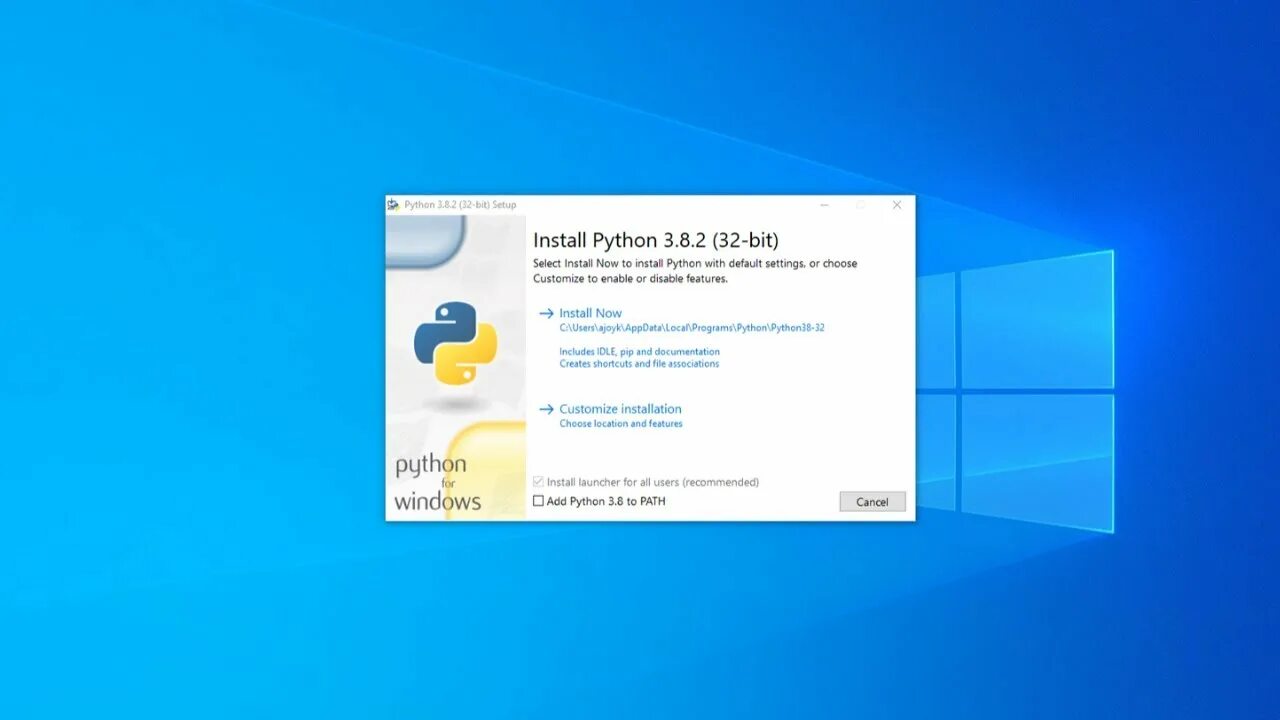
Task: Click the Install Now option
Action: pos(590,313)
